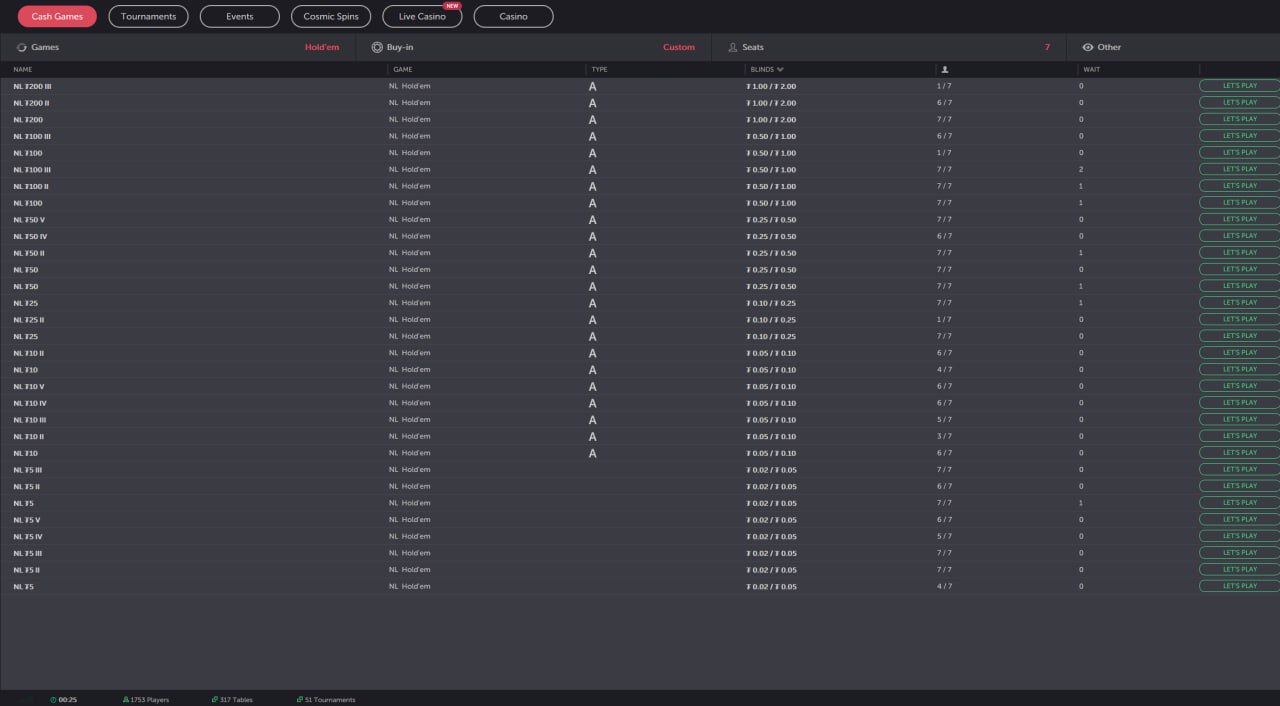Click the Buy-in chip icon
1280x706 pixels.
[377, 47]
